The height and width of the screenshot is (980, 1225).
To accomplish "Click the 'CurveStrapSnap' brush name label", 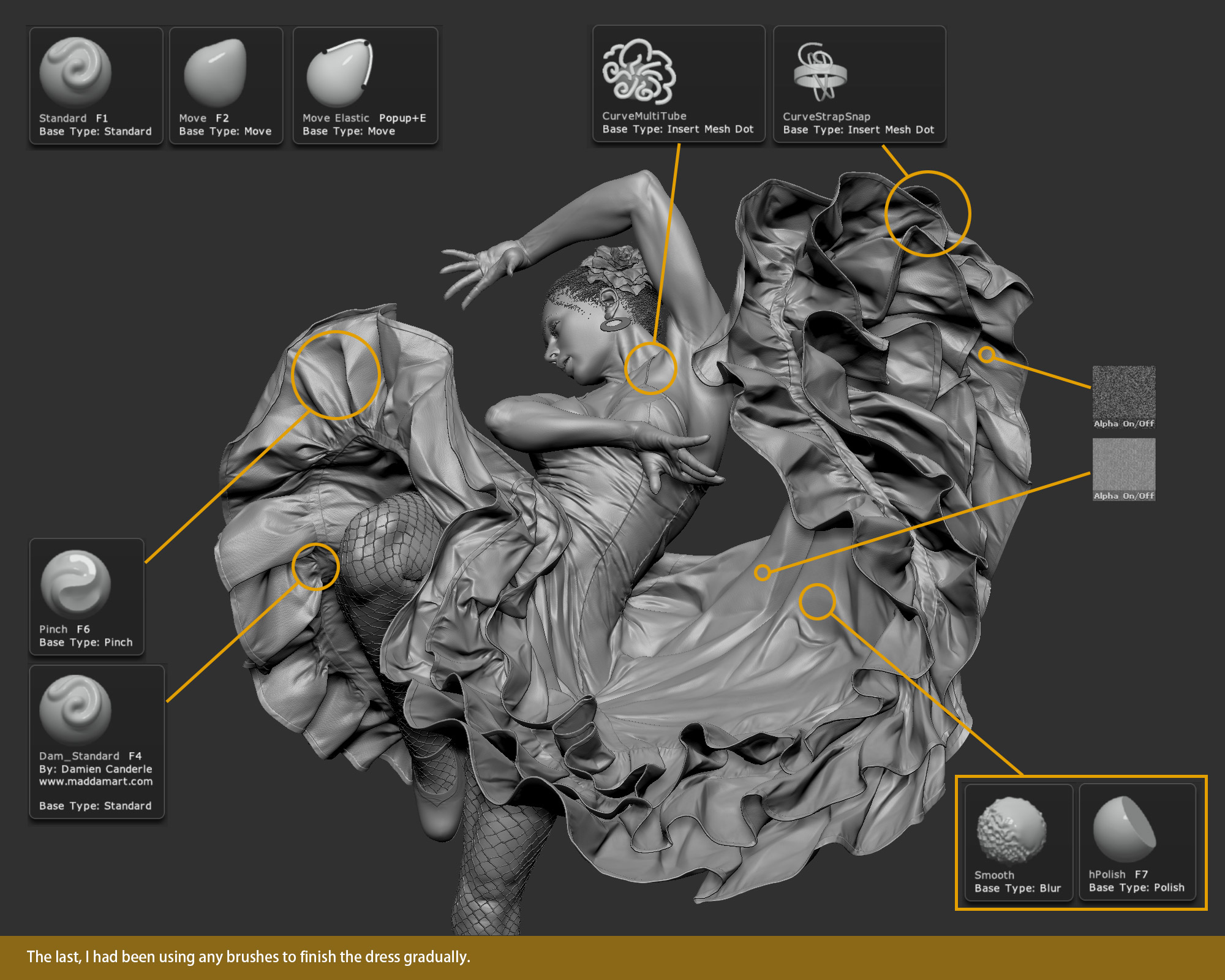I will click(827, 117).
